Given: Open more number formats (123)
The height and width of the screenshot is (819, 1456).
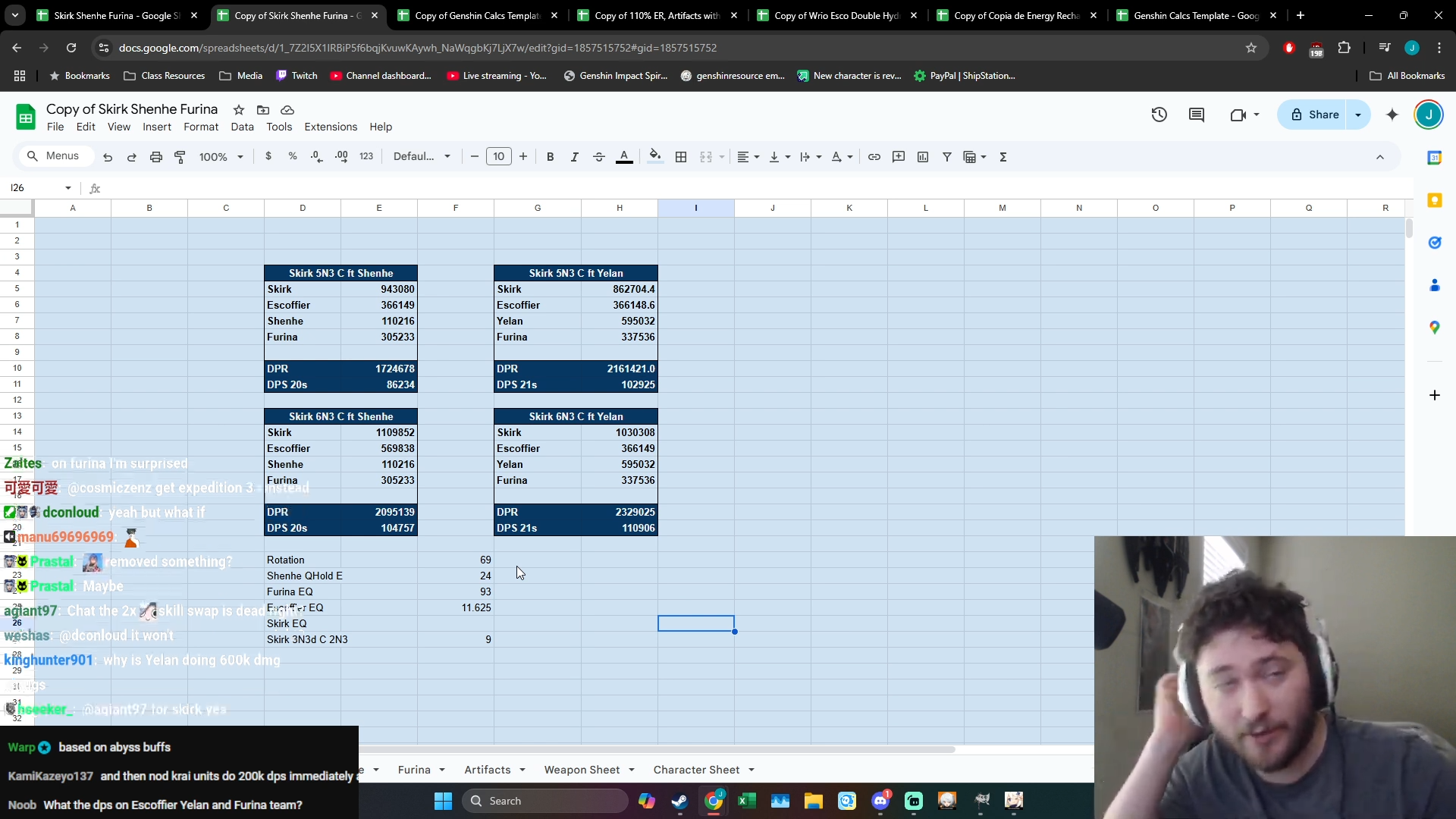Looking at the screenshot, I should (366, 156).
